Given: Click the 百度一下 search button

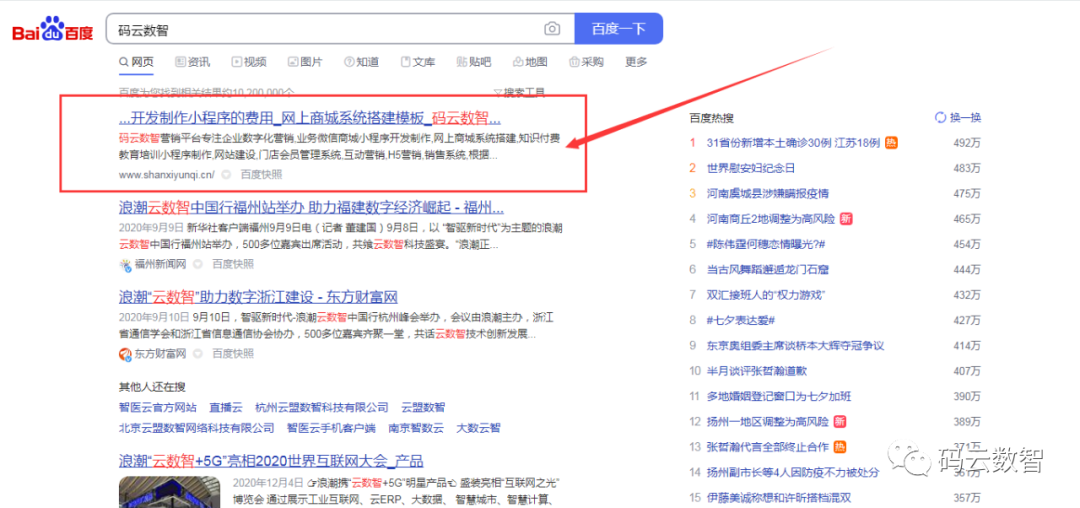Looking at the screenshot, I should [x=619, y=29].
